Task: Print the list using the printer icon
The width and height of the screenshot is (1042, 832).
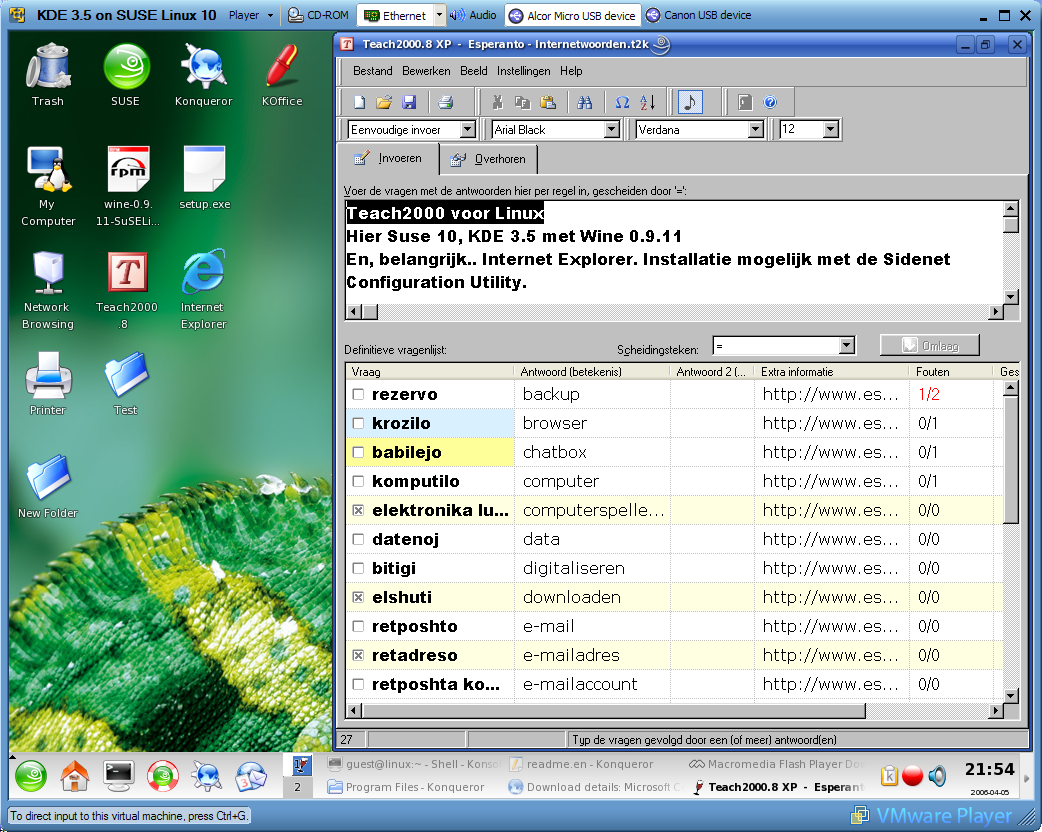Action: [x=446, y=102]
